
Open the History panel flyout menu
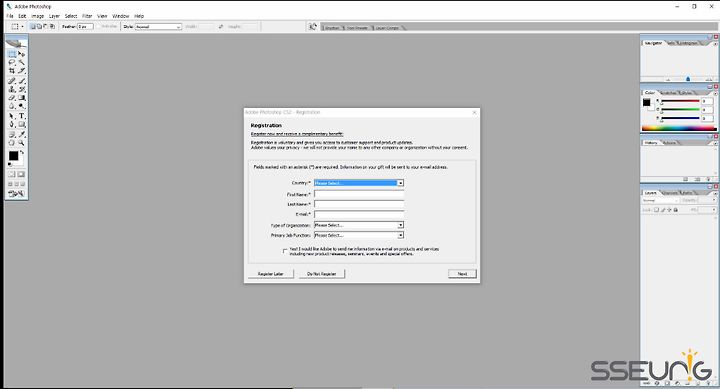click(x=715, y=143)
